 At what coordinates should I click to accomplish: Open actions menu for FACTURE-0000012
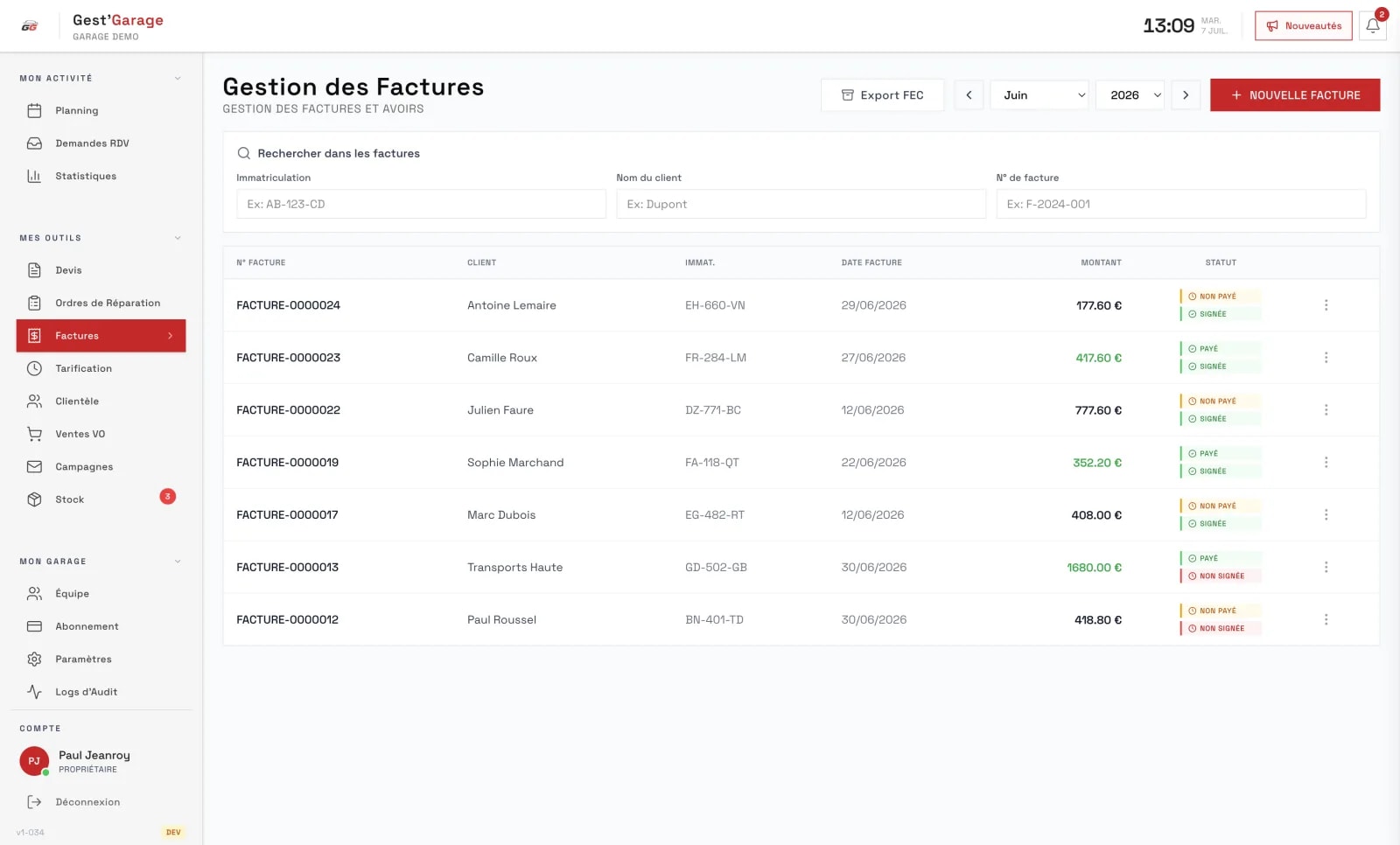coord(1326,620)
